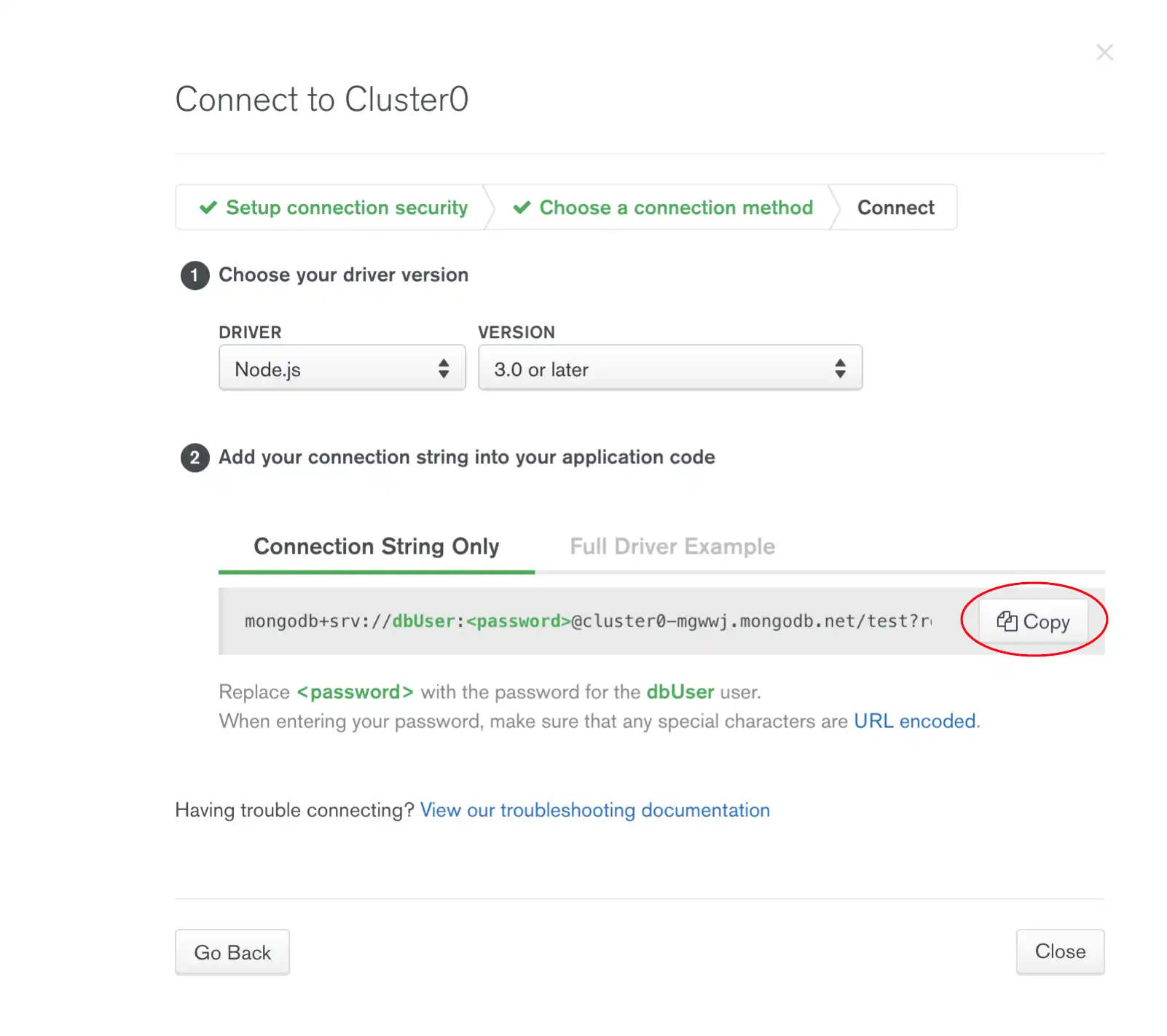Switch to the Connection String Only tab

pos(377,546)
